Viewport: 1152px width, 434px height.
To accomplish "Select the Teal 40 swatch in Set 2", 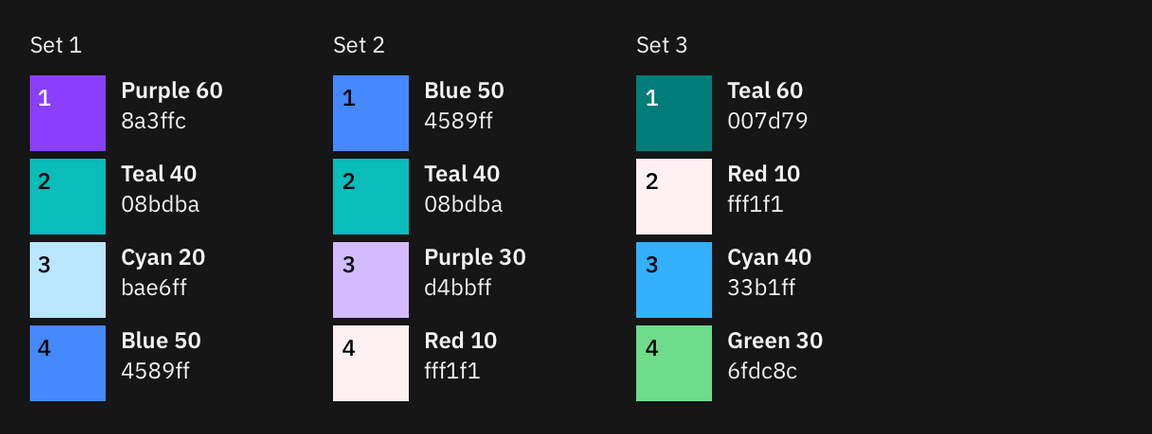I will point(371,196).
